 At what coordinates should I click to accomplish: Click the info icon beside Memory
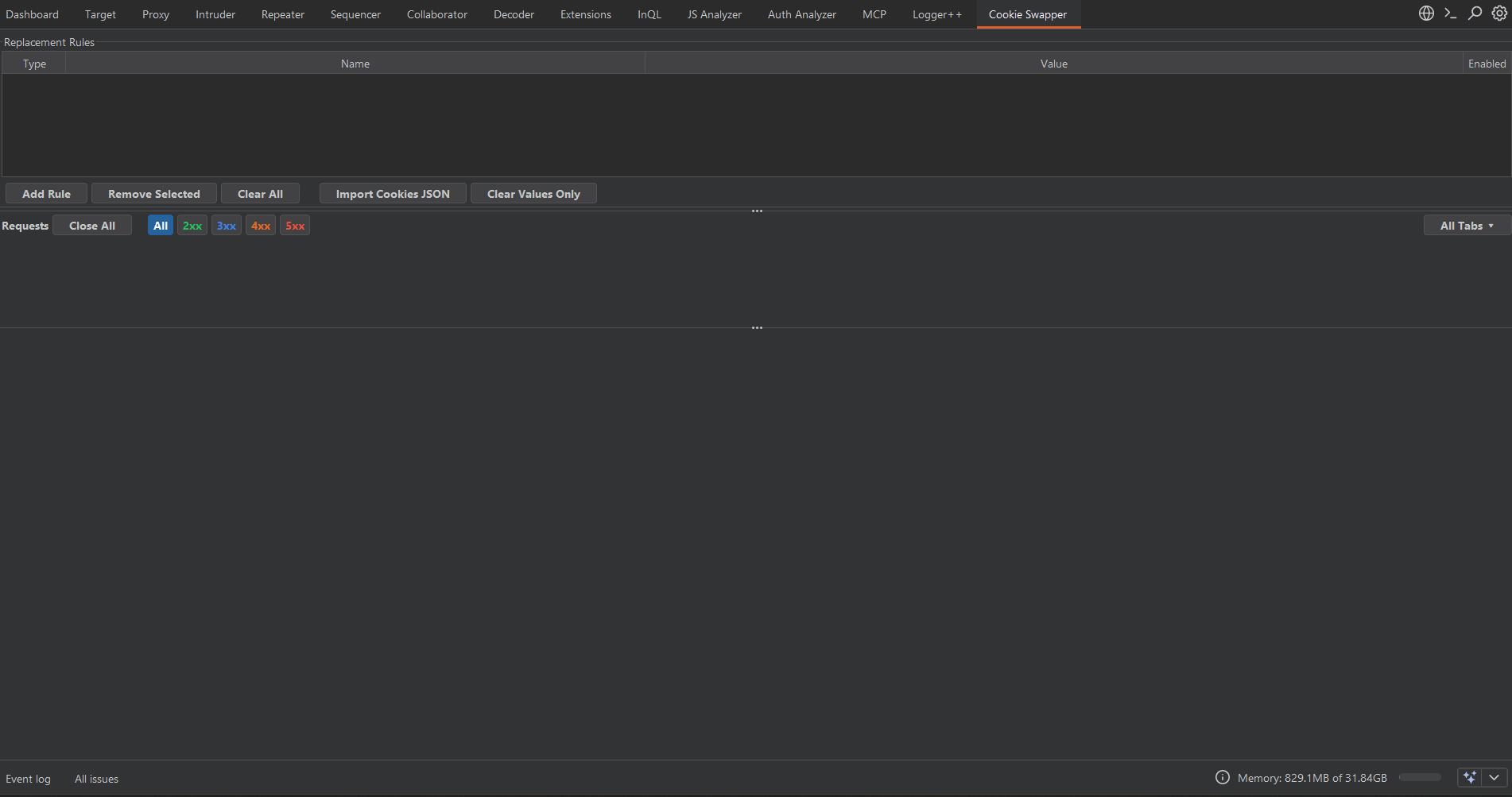click(1223, 777)
